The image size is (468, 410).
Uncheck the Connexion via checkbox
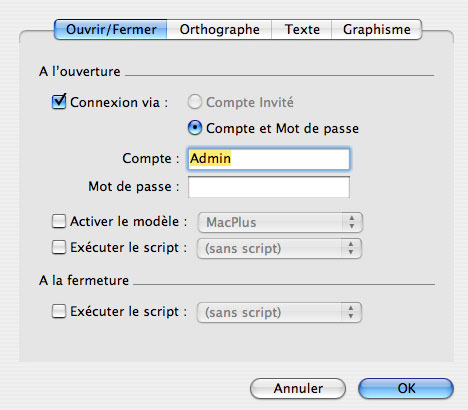tap(59, 102)
